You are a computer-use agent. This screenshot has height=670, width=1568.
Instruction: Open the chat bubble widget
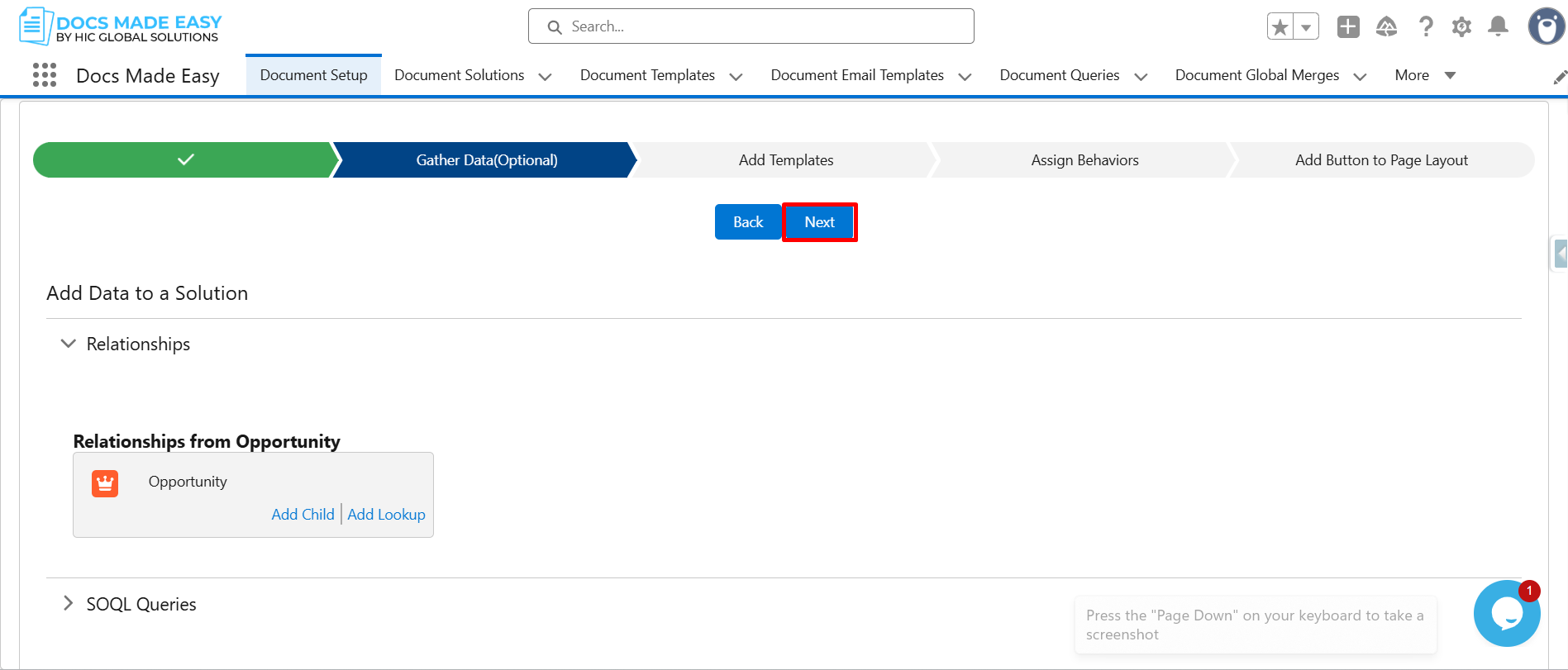tap(1507, 614)
